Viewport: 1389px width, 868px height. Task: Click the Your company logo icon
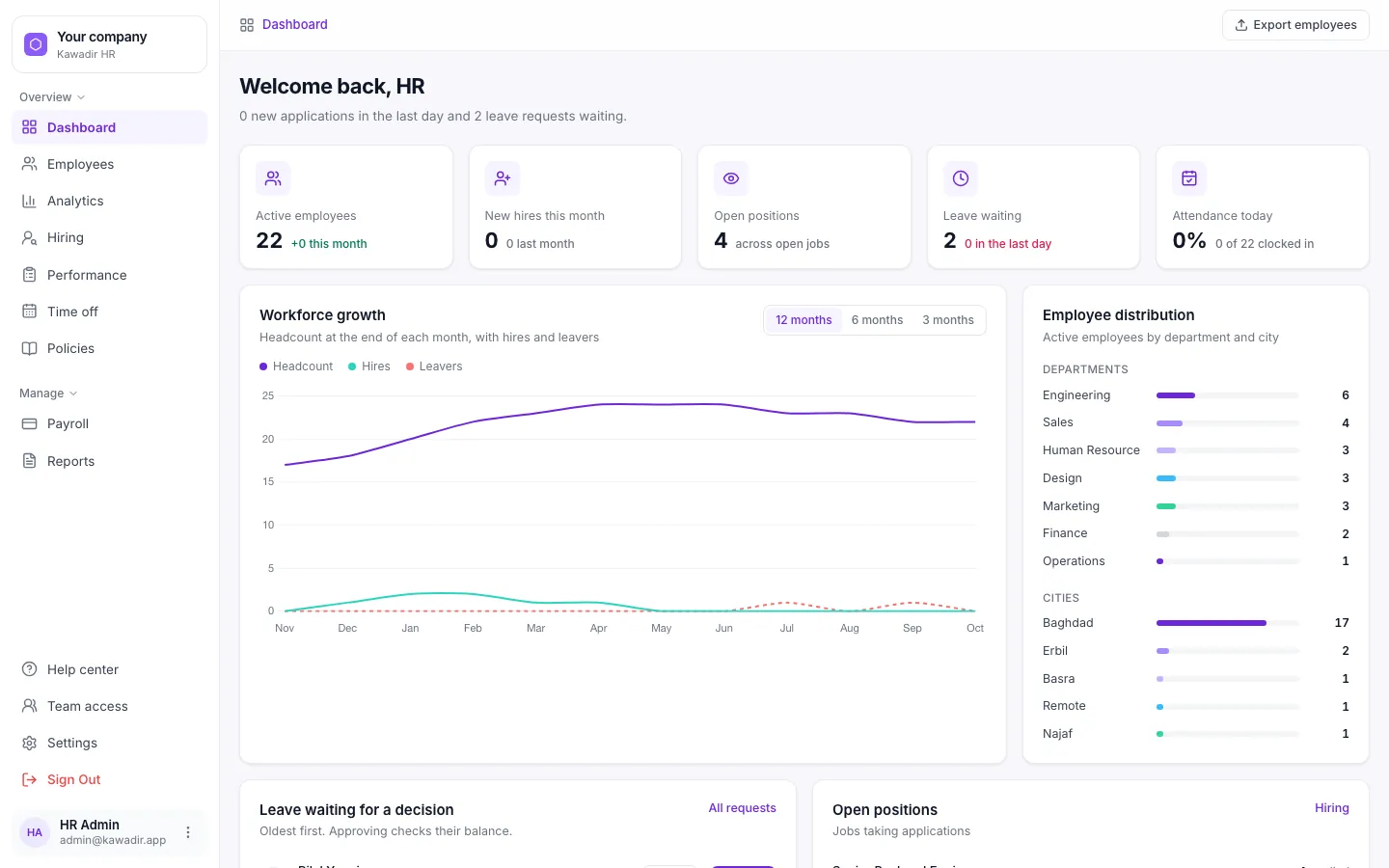(36, 44)
